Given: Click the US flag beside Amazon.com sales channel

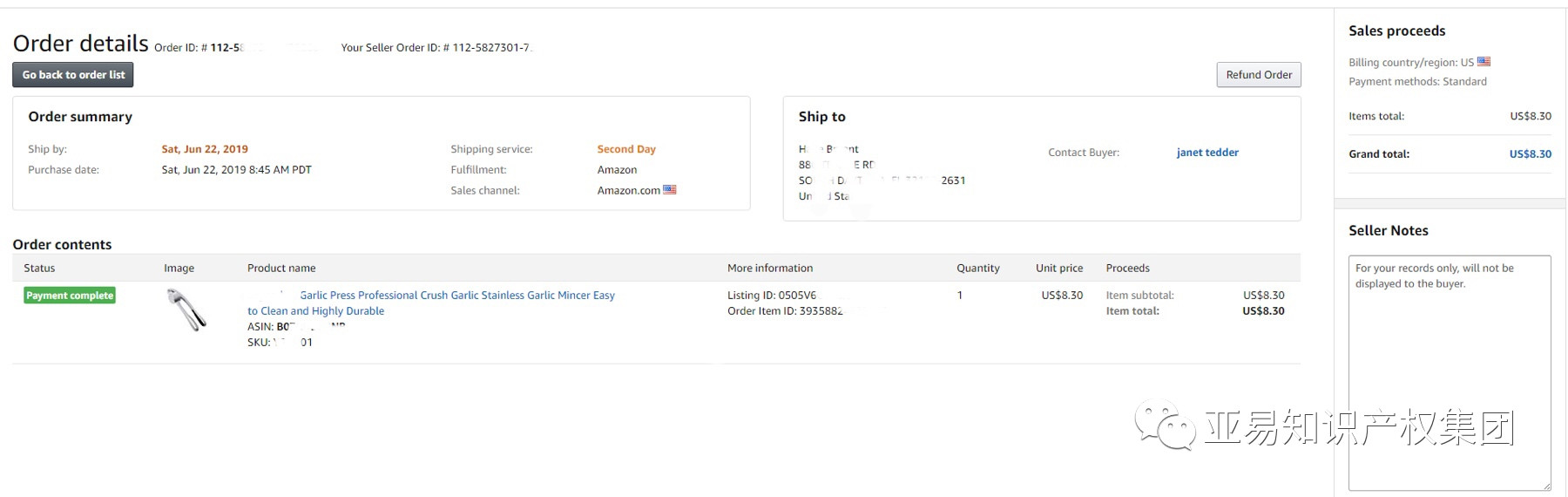Looking at the screenshot, I should tap(670, 190).
